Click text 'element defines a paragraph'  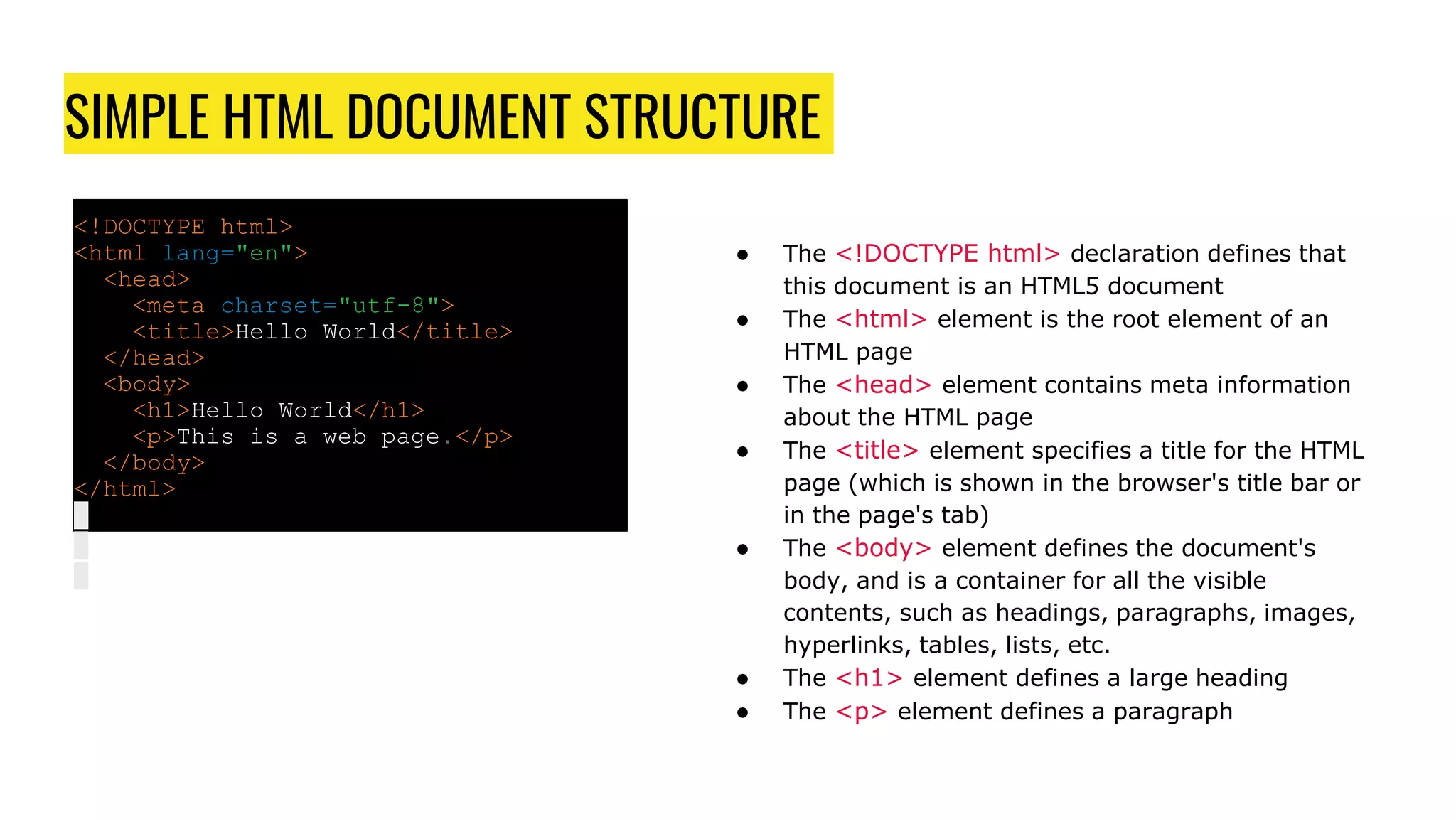pos(1065,712)
